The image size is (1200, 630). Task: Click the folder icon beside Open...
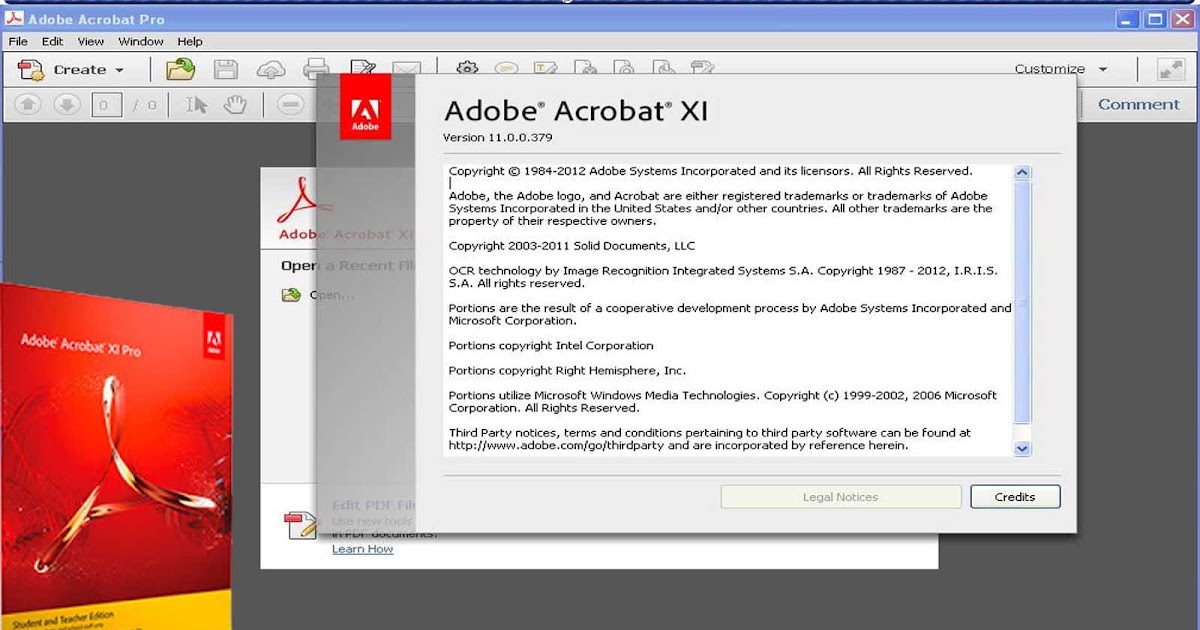291,295
